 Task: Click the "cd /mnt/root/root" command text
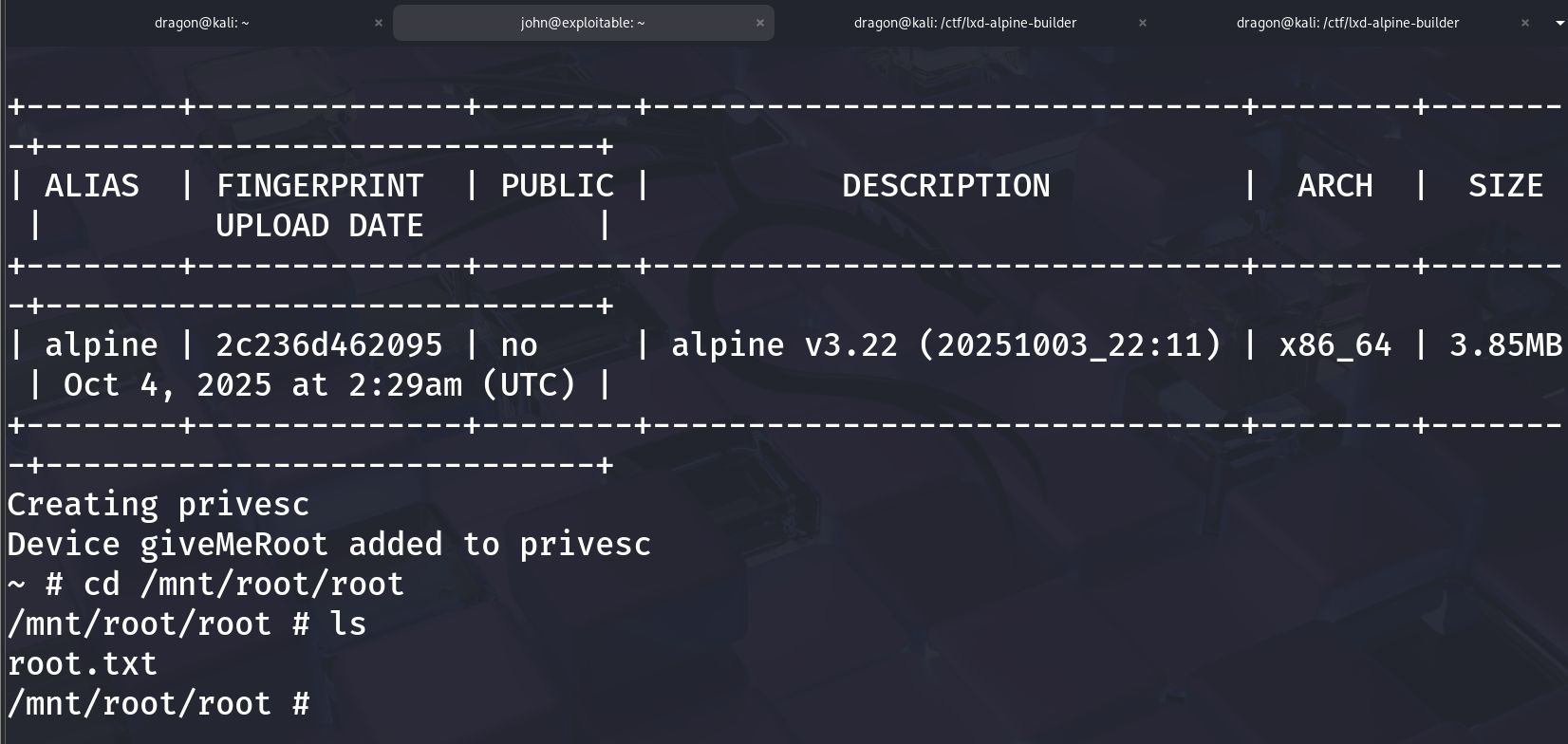[244, 584]
